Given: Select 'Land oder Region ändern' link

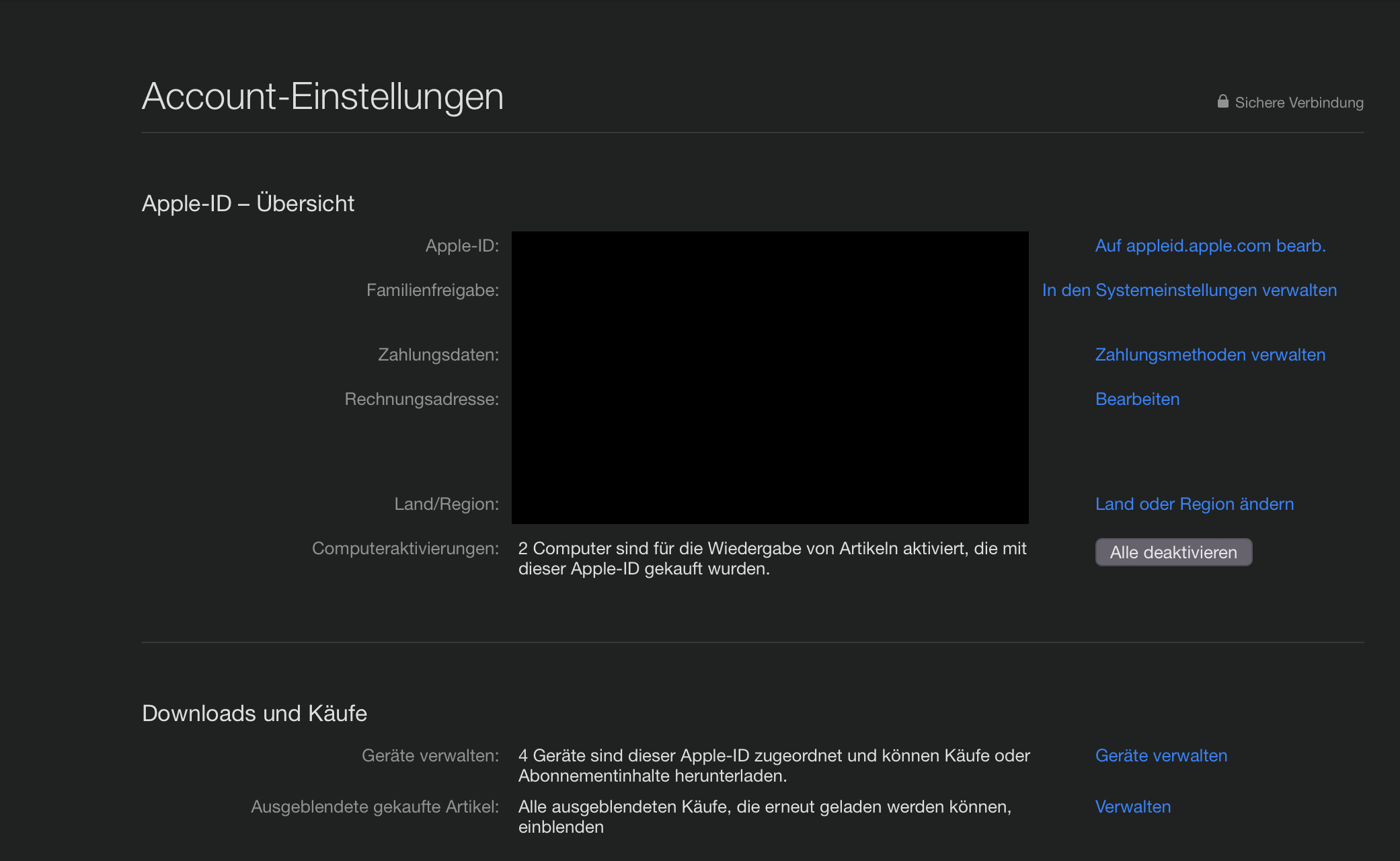Looking at the screenshot, I should tap(1194, 504).
